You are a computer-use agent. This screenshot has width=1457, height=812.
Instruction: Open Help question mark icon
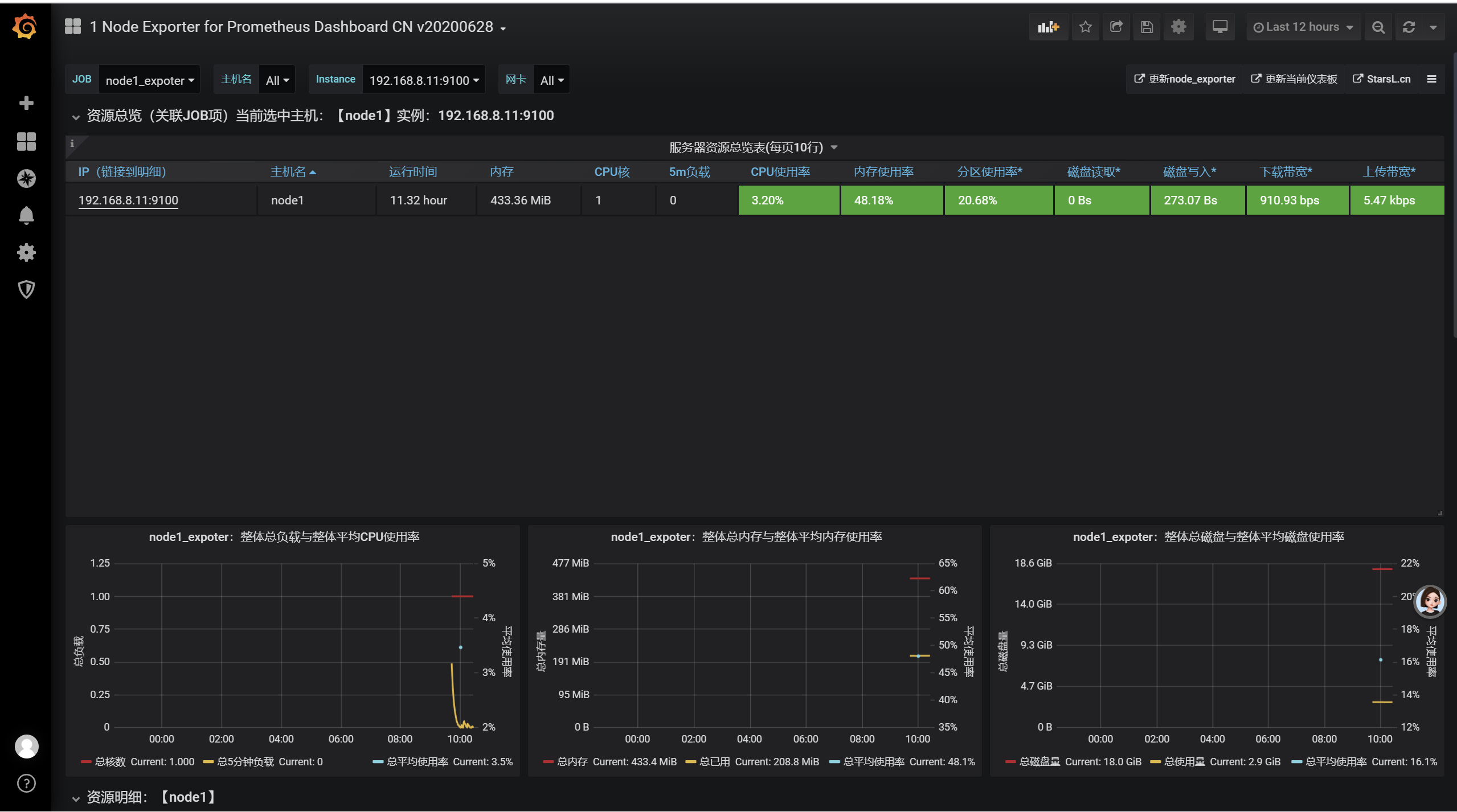coord(26,784)
